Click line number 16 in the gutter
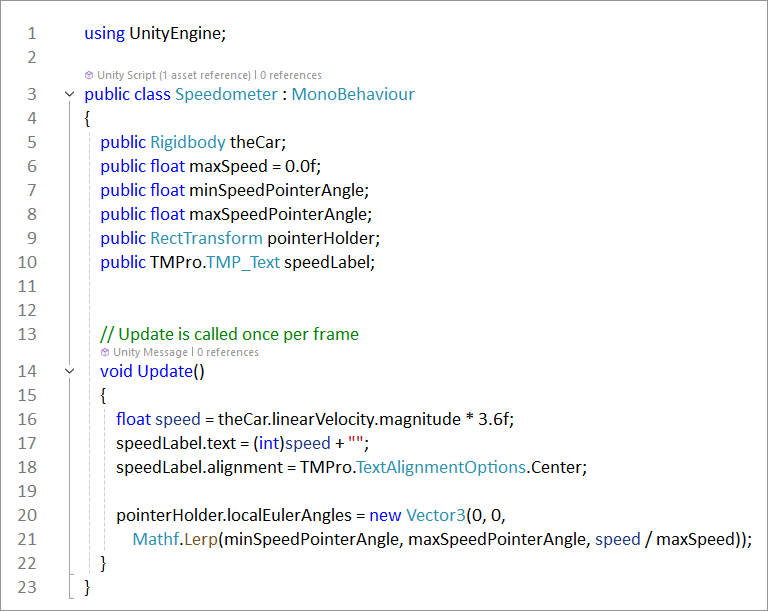 tap(27, 419)
